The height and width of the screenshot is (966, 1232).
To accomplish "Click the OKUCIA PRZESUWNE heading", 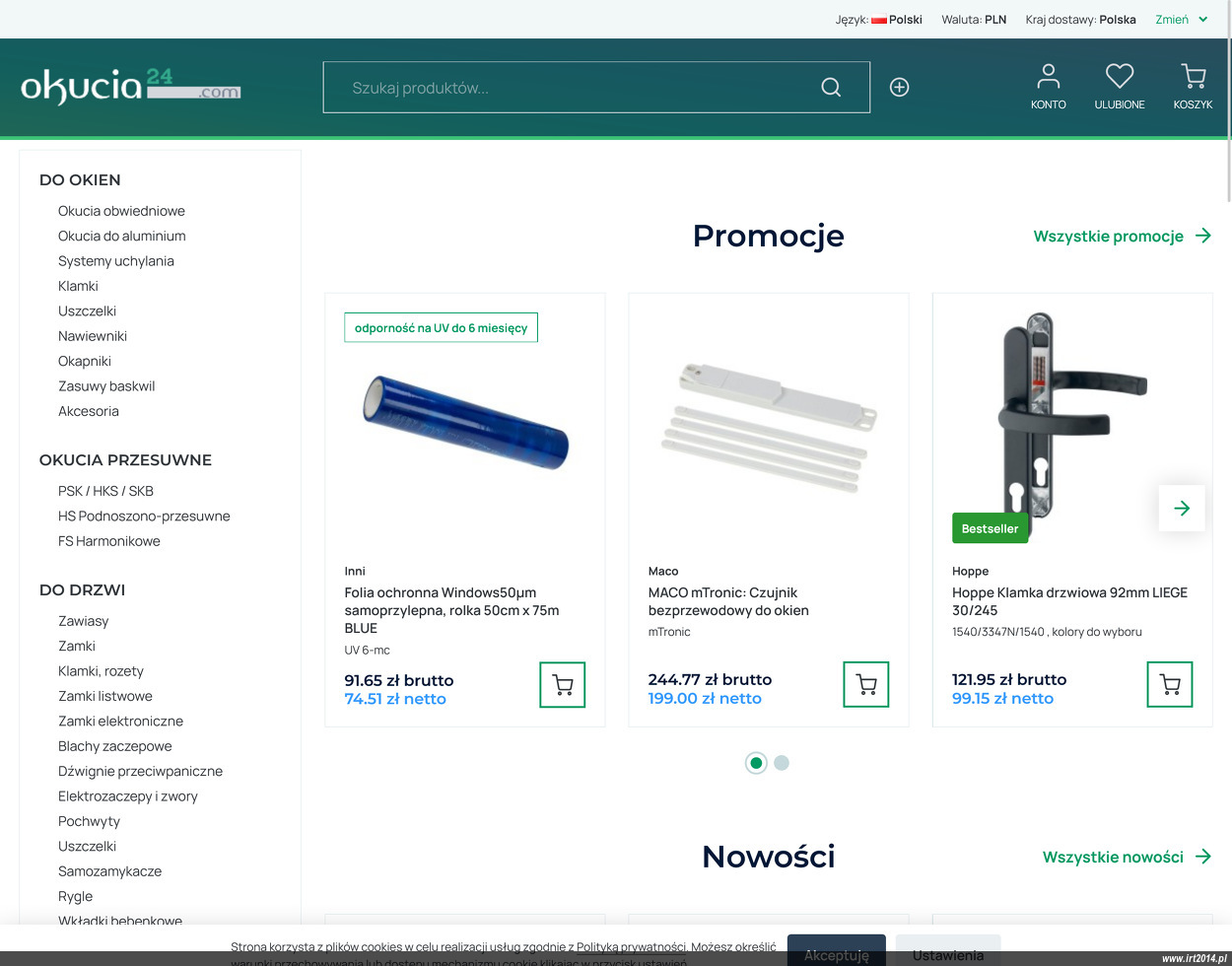I will [125, 460].
